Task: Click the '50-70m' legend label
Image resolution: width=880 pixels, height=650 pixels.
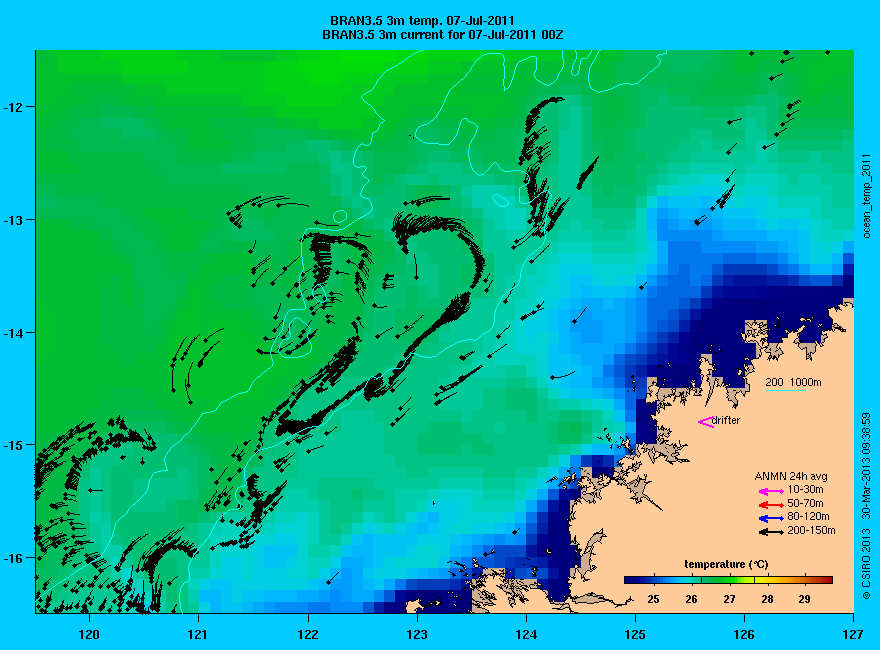Action: pyautogui.click(x=805, y=503)
